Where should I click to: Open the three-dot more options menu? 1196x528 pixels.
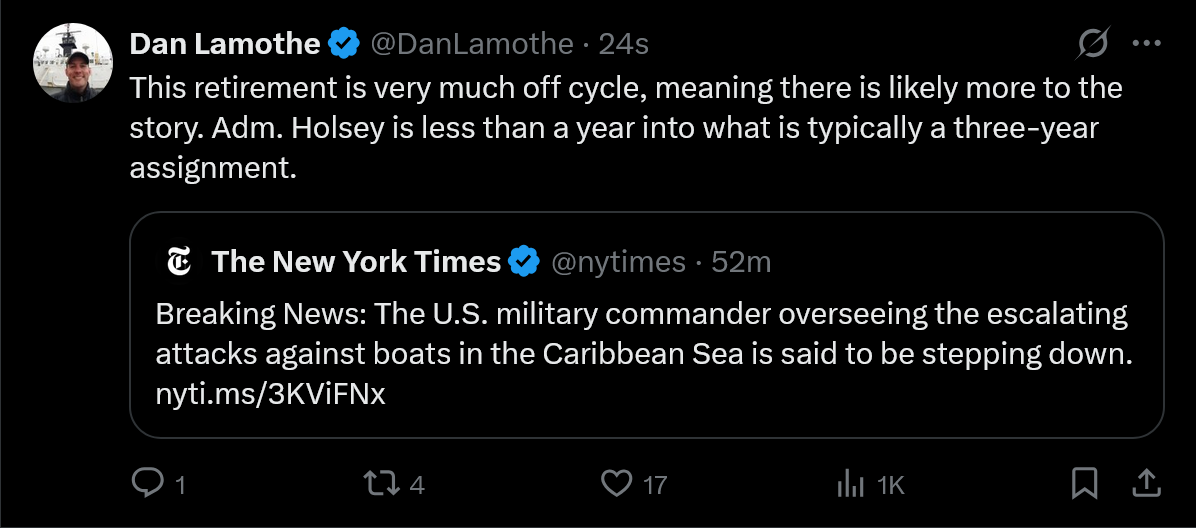click(x=1146, y=44)
